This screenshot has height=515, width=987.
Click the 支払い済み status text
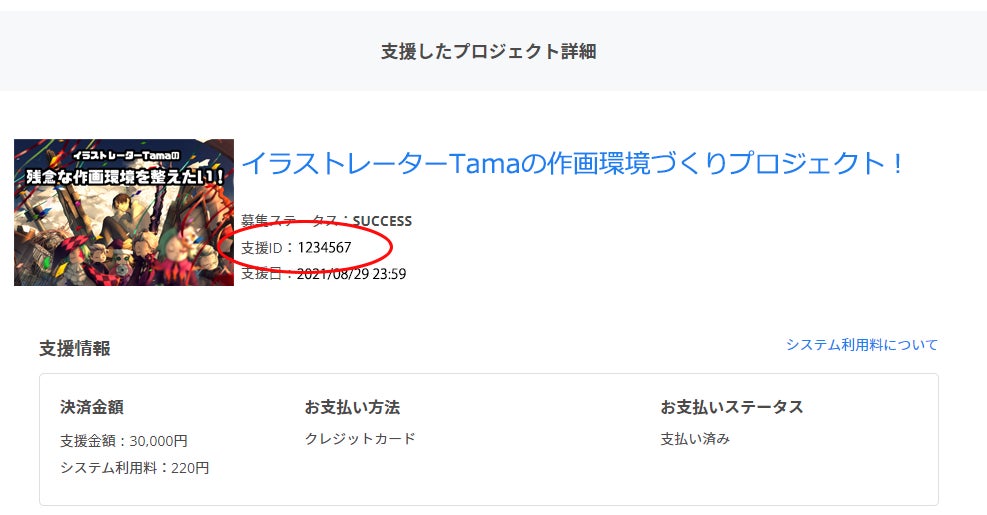point(695,438)
